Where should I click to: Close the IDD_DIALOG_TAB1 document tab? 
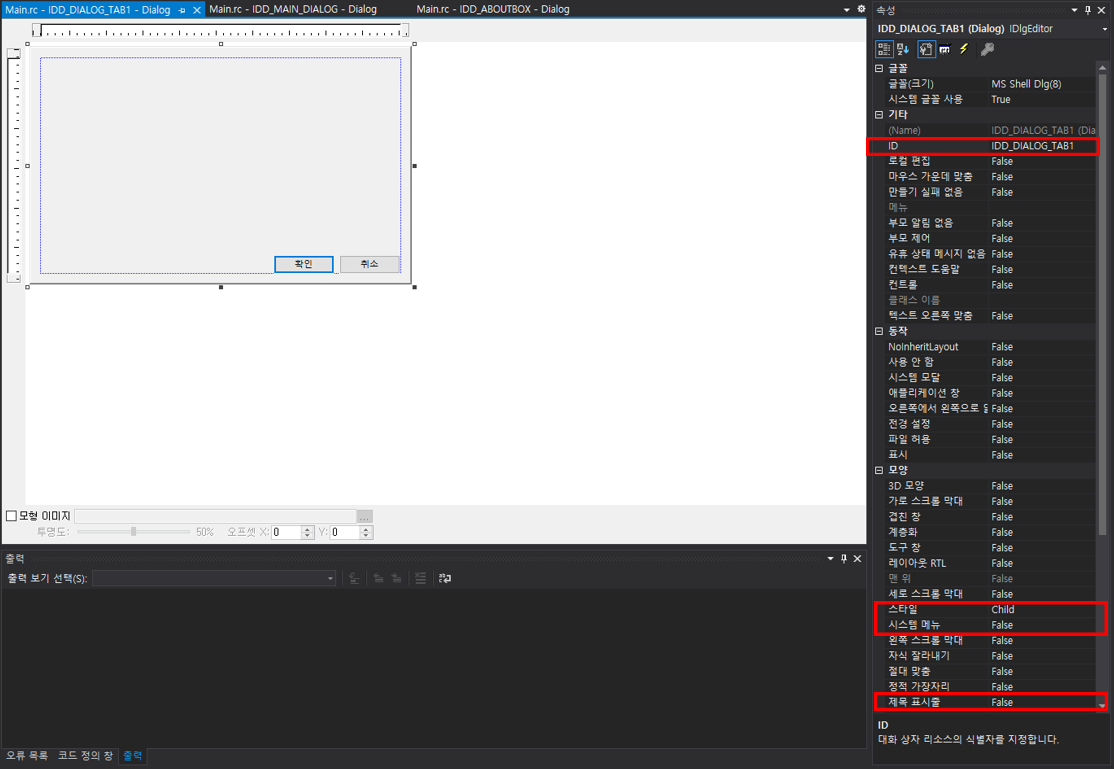197,10
